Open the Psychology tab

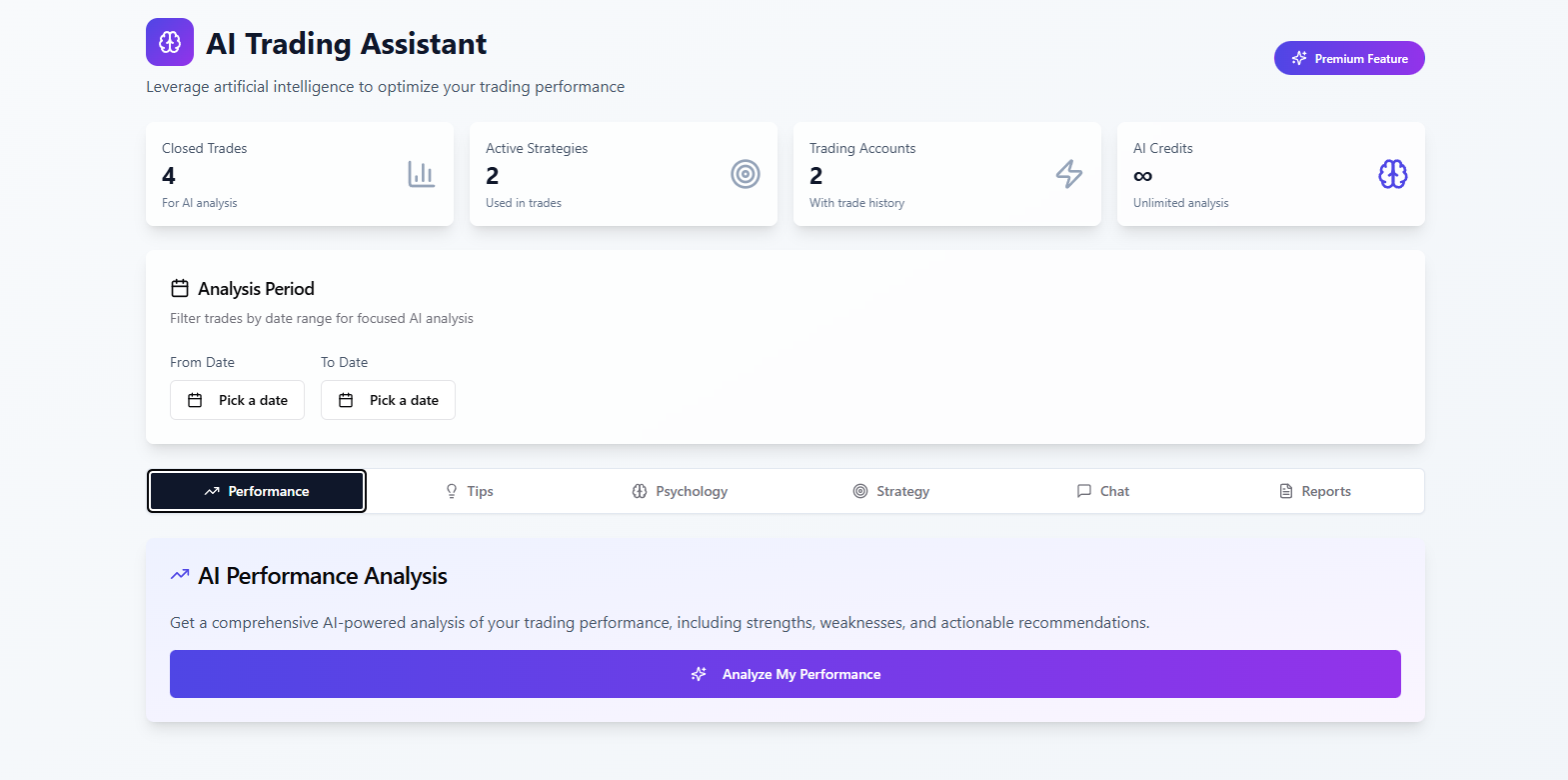[680, 491]
